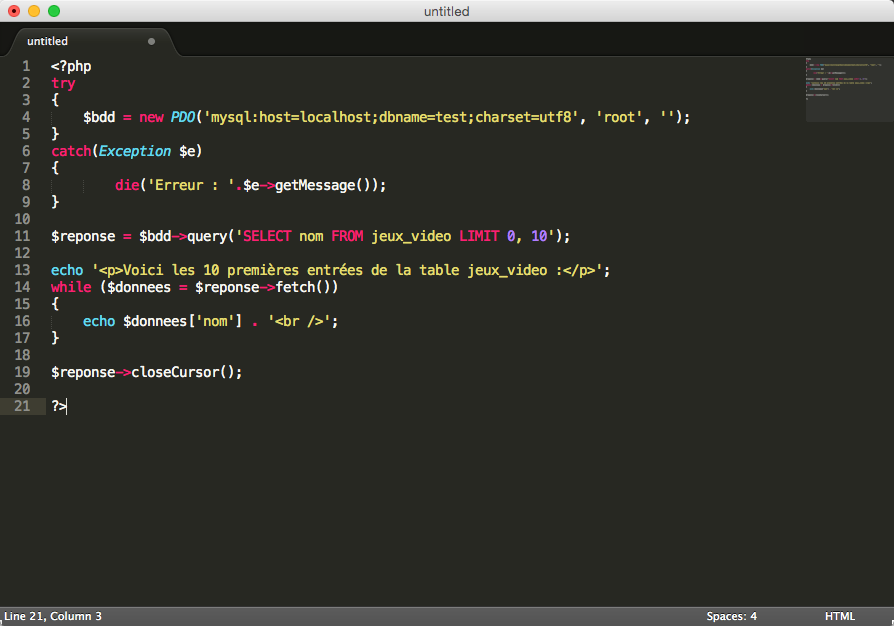Click line number 4 in the gutter
The image size is (894, 626).
pos(26,117)
